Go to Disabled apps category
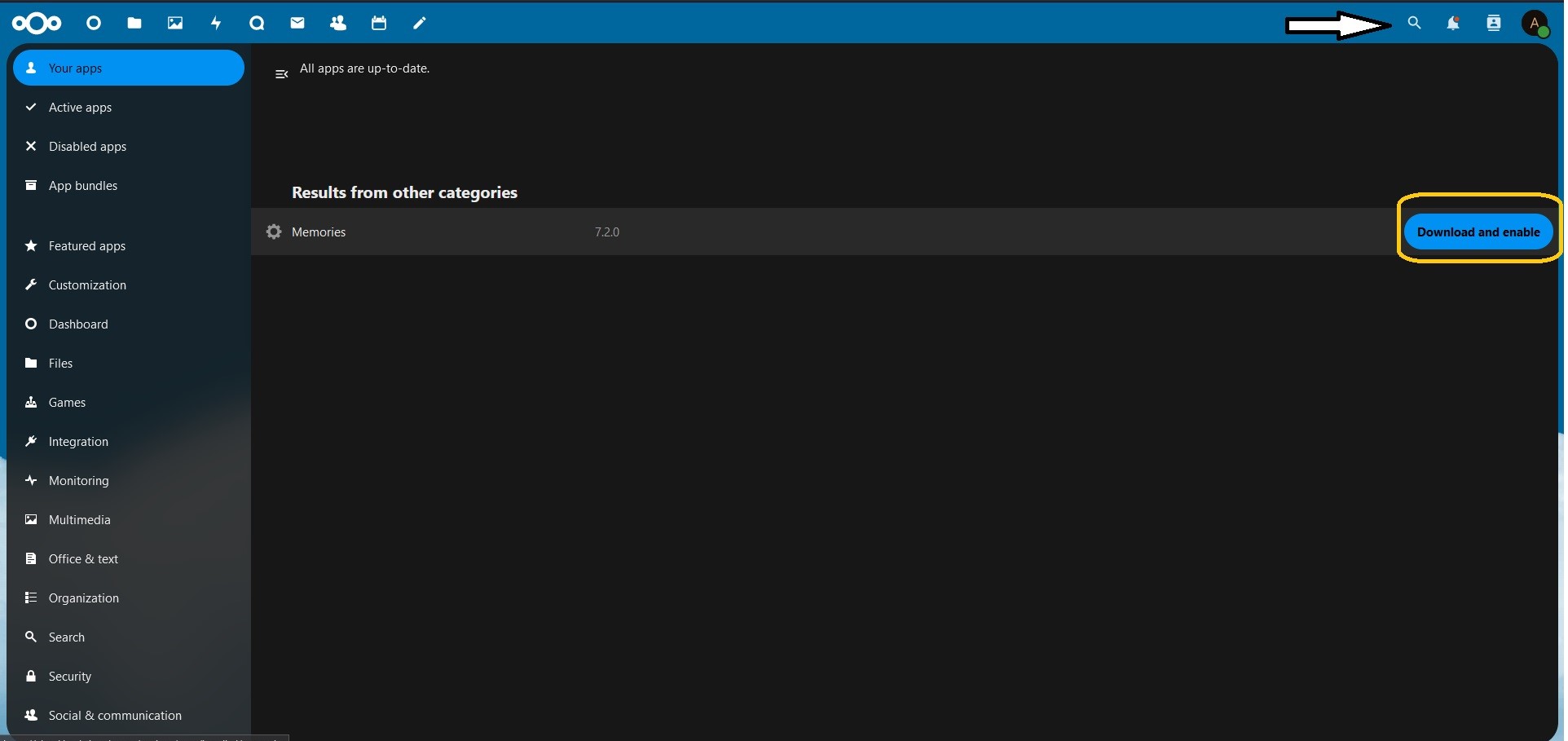 [x=87, y=147]
